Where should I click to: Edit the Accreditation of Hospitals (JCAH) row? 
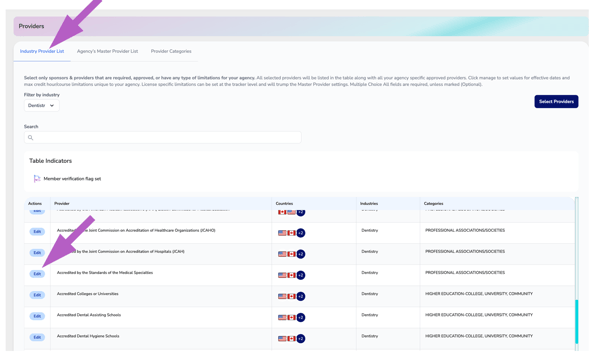point(37,253)
